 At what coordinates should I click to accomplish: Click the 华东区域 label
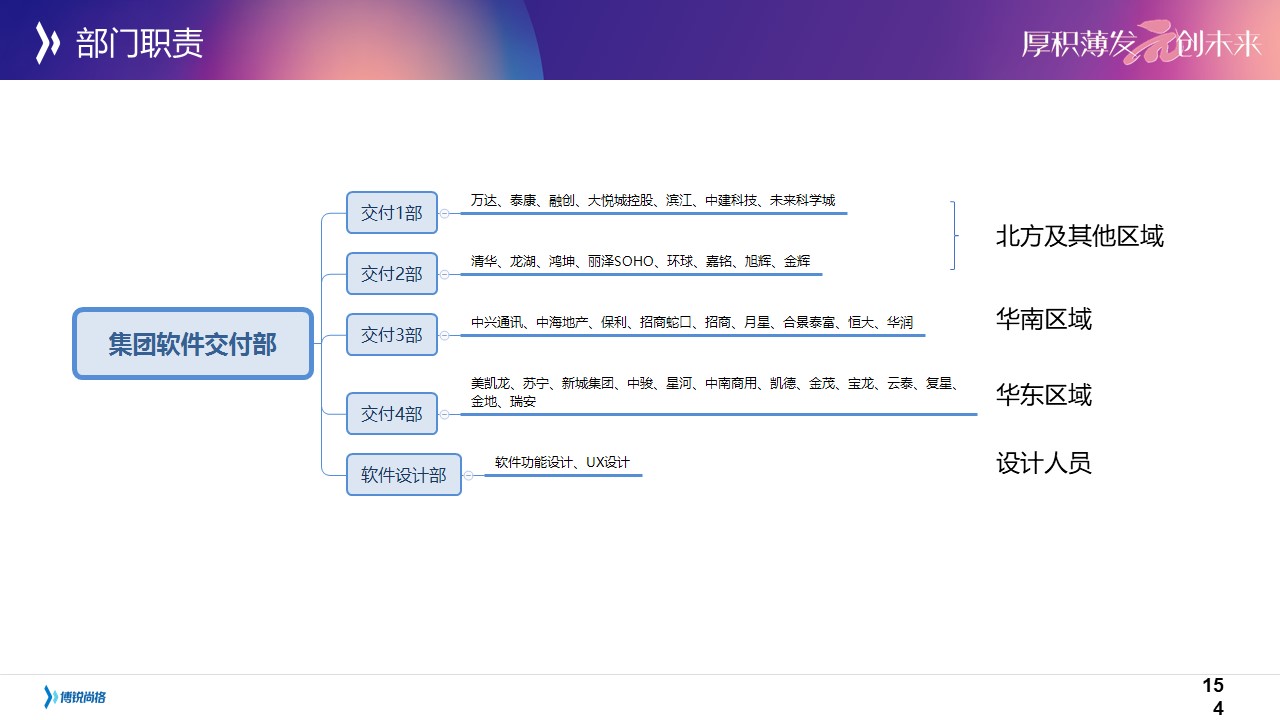pos(1044,395)
